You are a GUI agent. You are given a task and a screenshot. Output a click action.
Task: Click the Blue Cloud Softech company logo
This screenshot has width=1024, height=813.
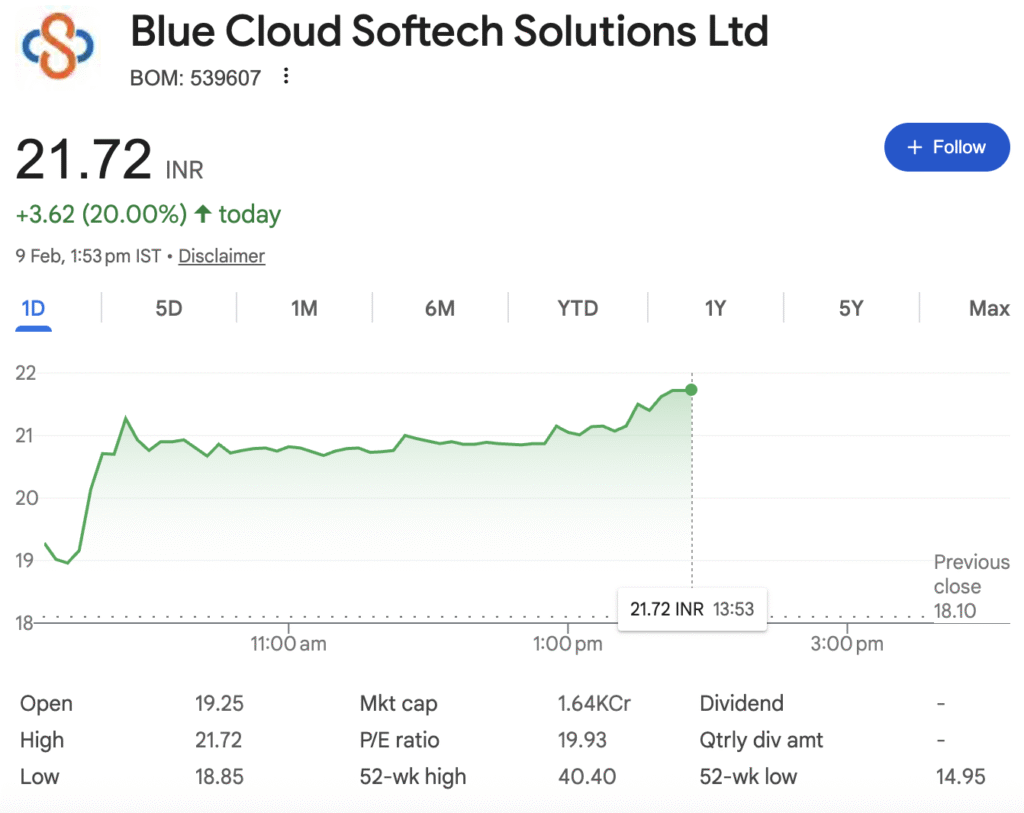57,45
